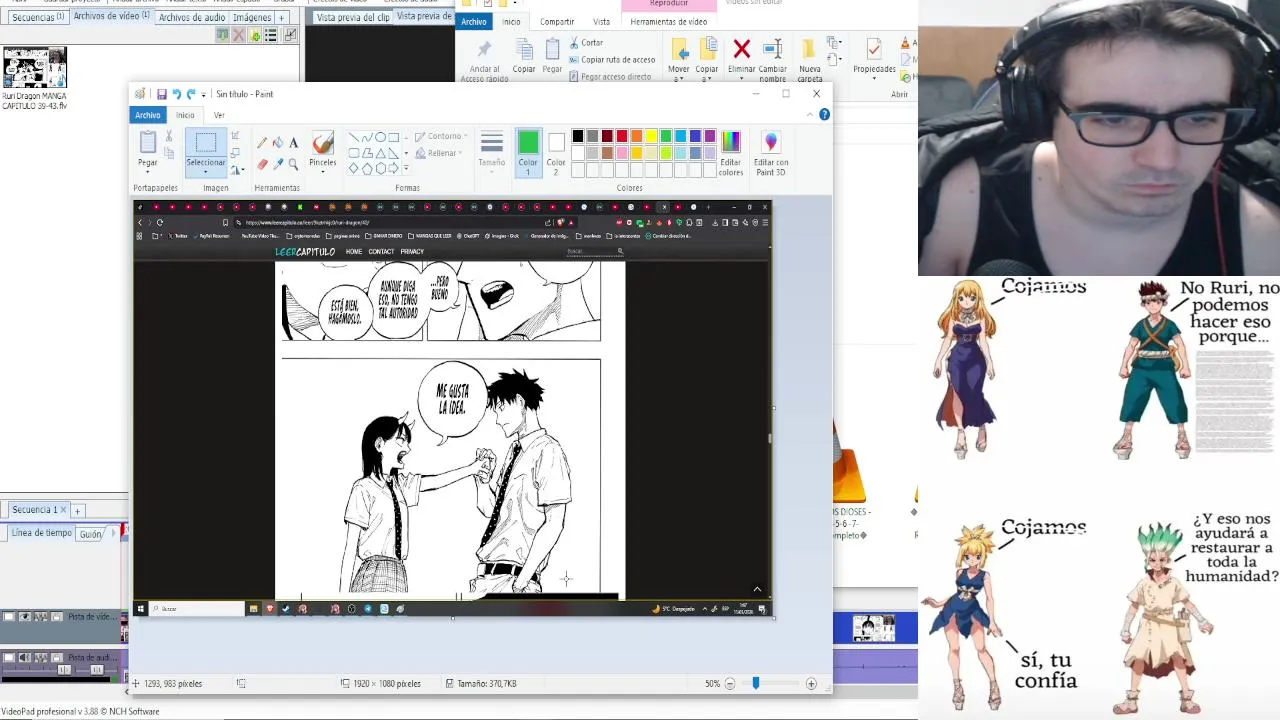This screenshot has height=720, width=1280.
Task: Open the Rotate dropdown in Paint Imagen group
Action: pyautogui.click(x=238, y=170)
